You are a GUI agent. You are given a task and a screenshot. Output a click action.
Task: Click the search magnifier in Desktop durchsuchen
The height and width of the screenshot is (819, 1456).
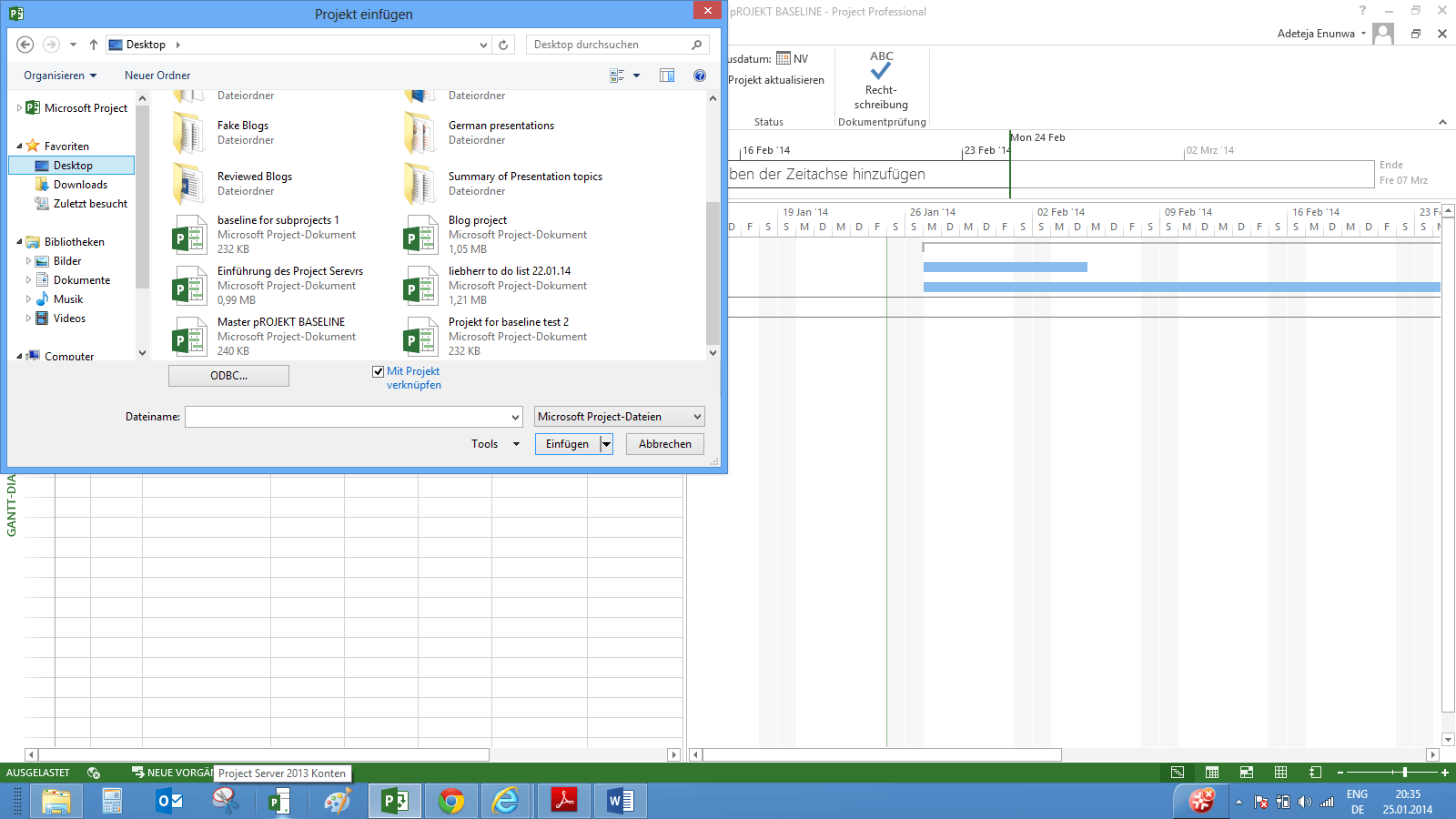(x=697, y=45)
